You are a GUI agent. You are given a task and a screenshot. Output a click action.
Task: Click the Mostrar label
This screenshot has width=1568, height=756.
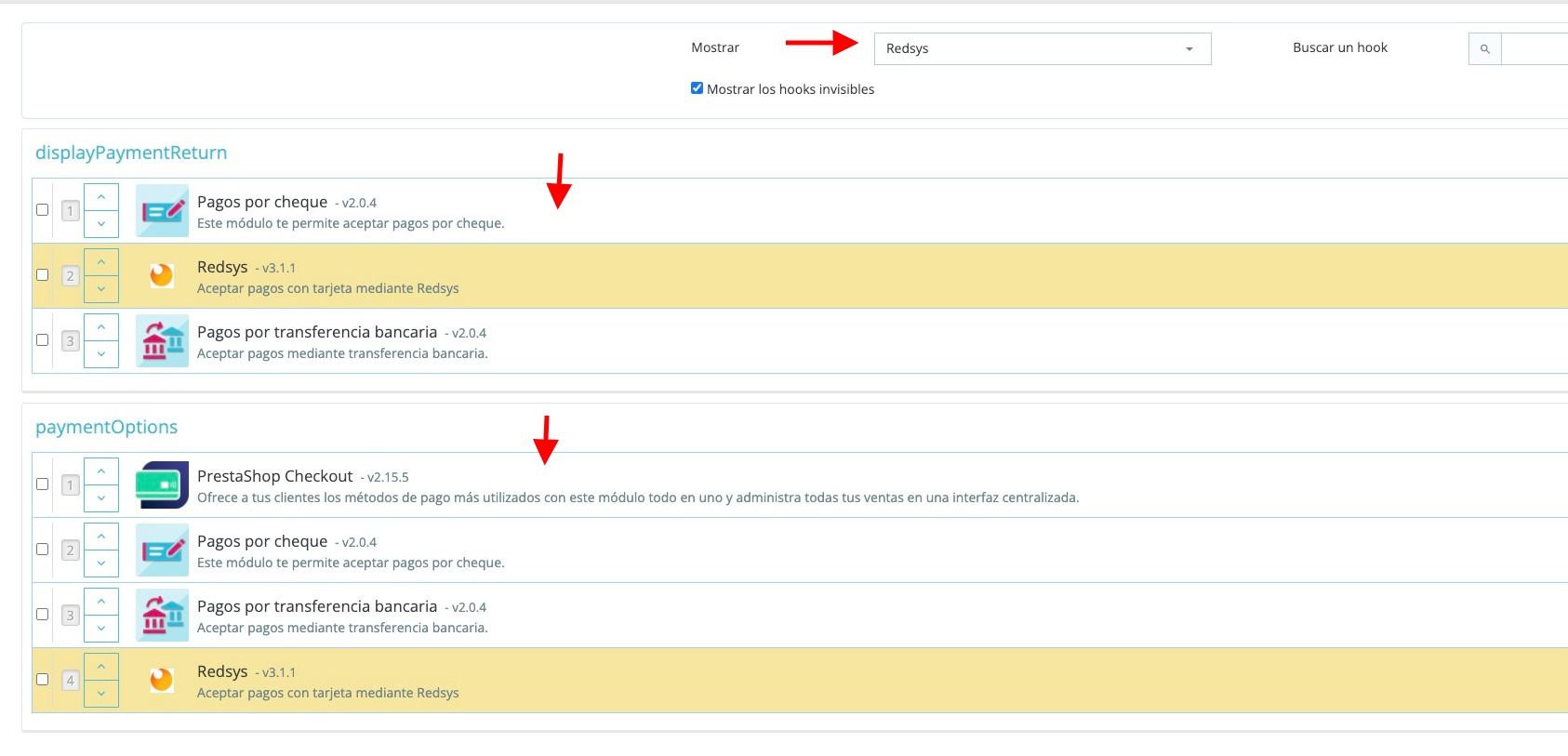[x=715, y=47]
